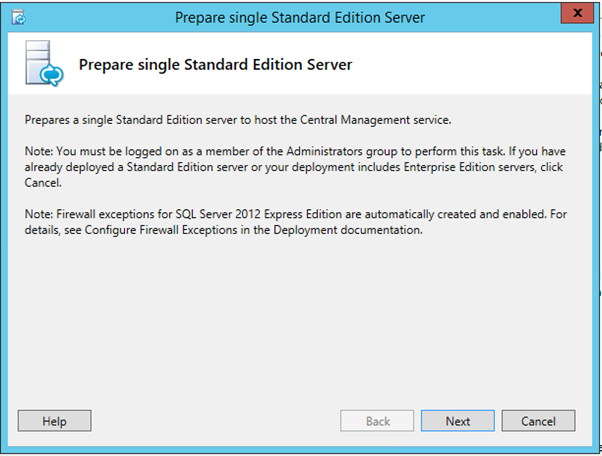Click the wizard icon in the title bar
This screenshot has height=456, width=602.
18,18
